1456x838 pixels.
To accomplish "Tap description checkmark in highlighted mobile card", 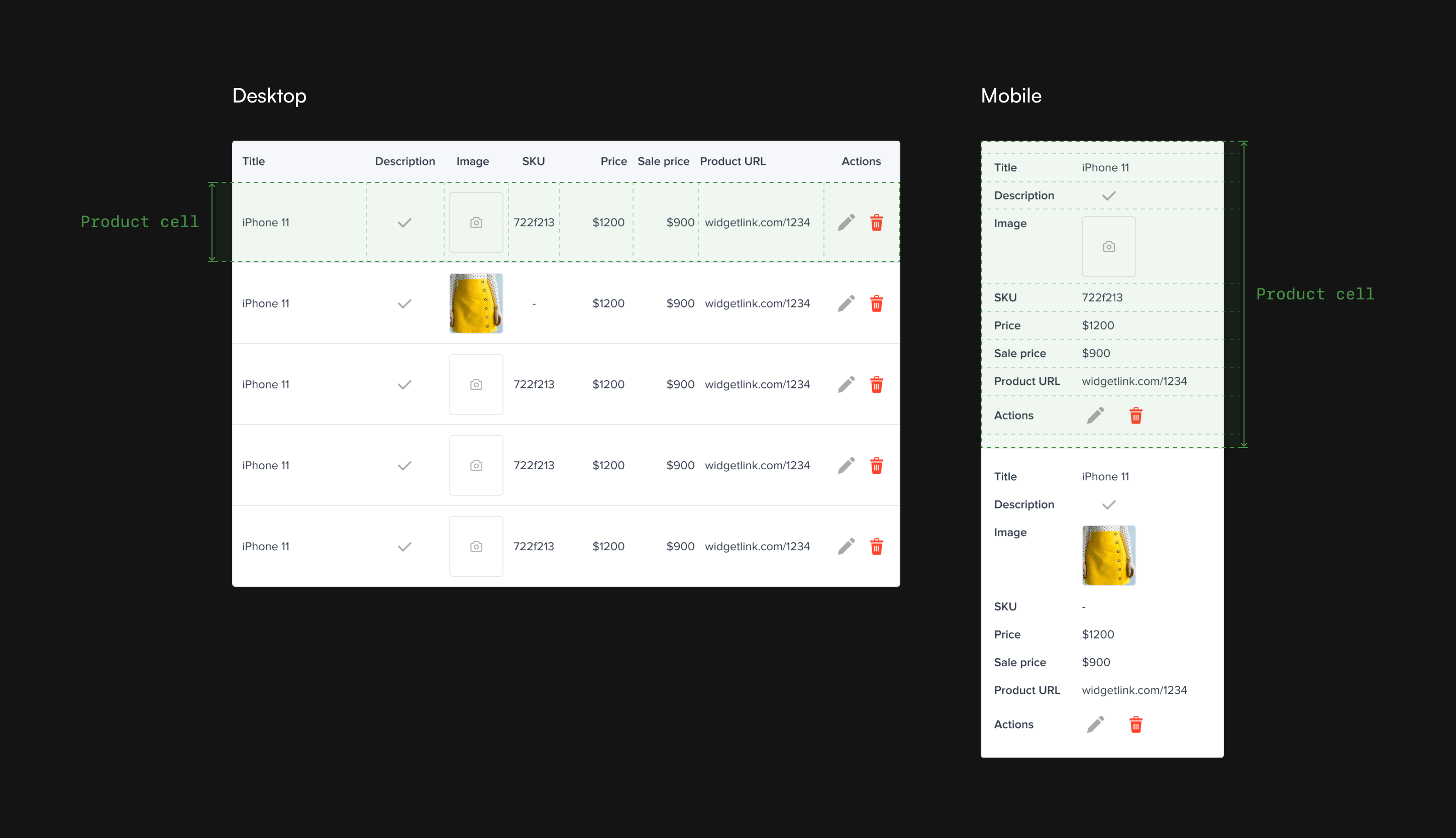I will (x=1108, y=196).
